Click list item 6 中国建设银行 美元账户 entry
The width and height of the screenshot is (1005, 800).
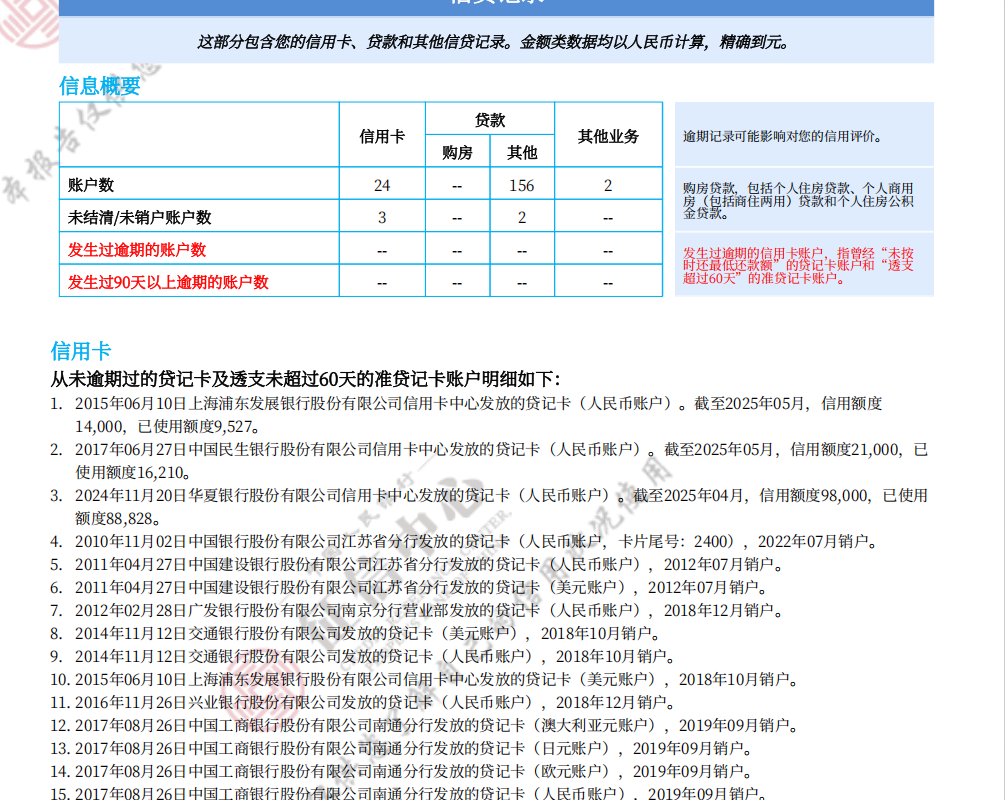point(410,588)
